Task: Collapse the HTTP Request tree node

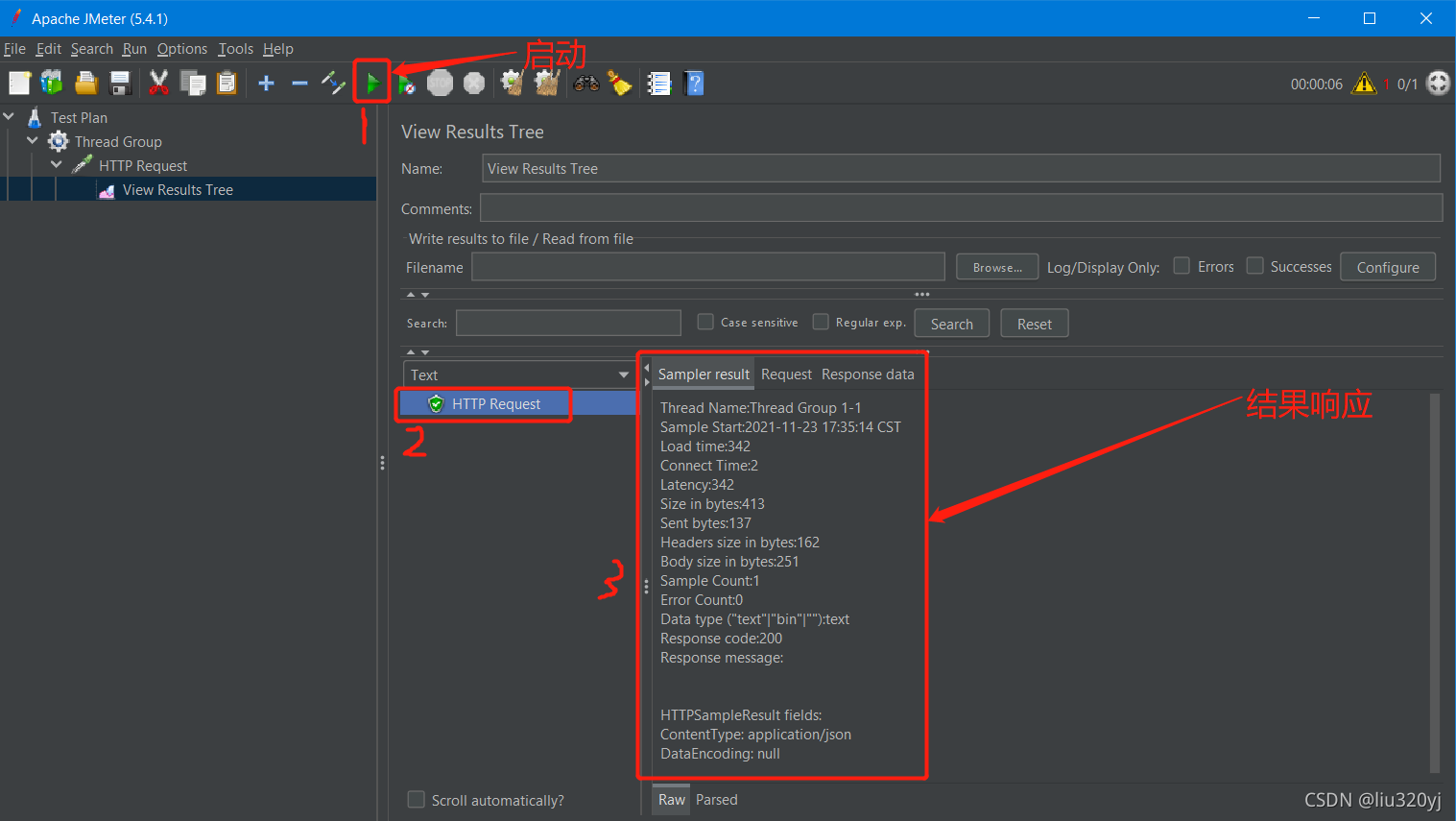Action: 57,165
